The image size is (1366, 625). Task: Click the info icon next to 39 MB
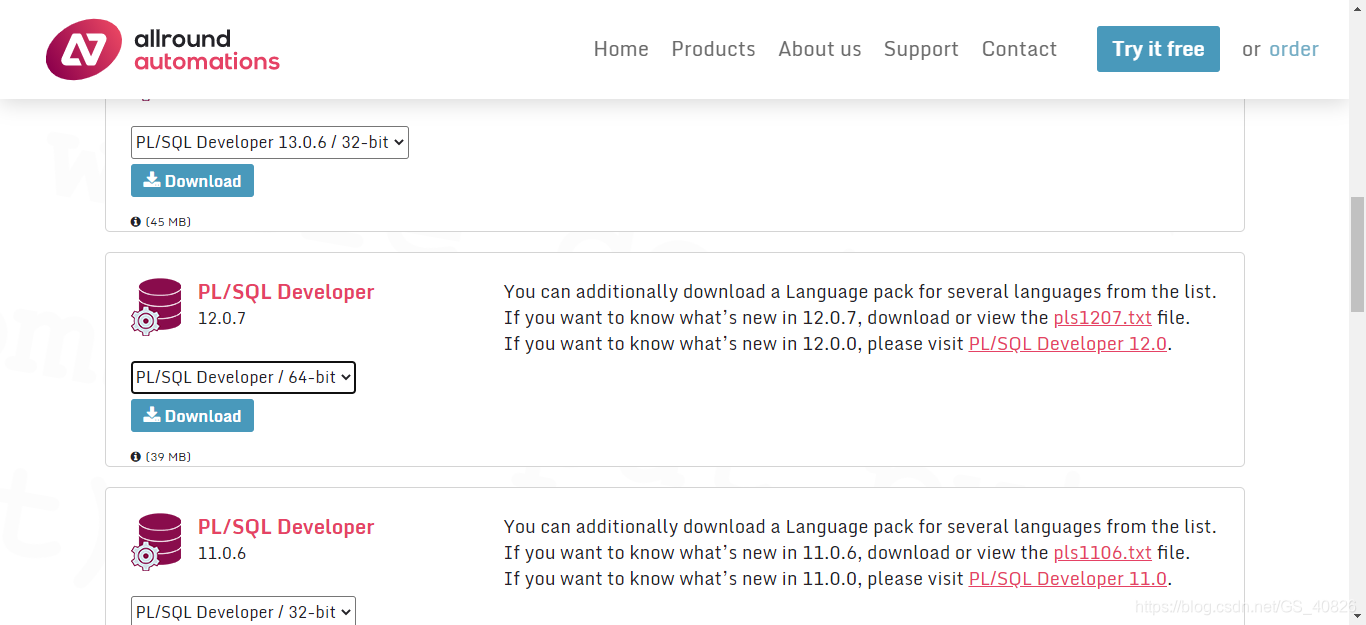[136, 456]
